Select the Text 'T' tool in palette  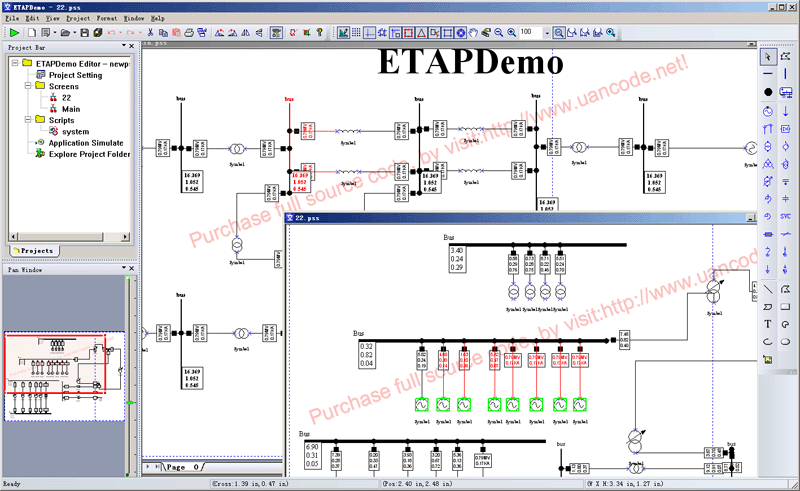click(x=767, y=324)
